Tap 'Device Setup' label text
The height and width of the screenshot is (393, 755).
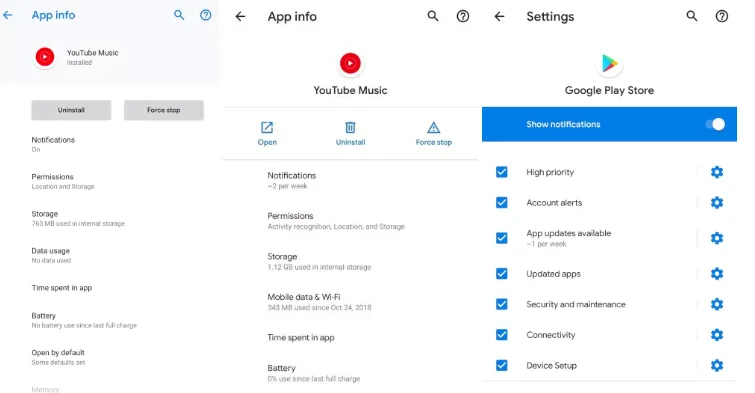click(551, 366)
